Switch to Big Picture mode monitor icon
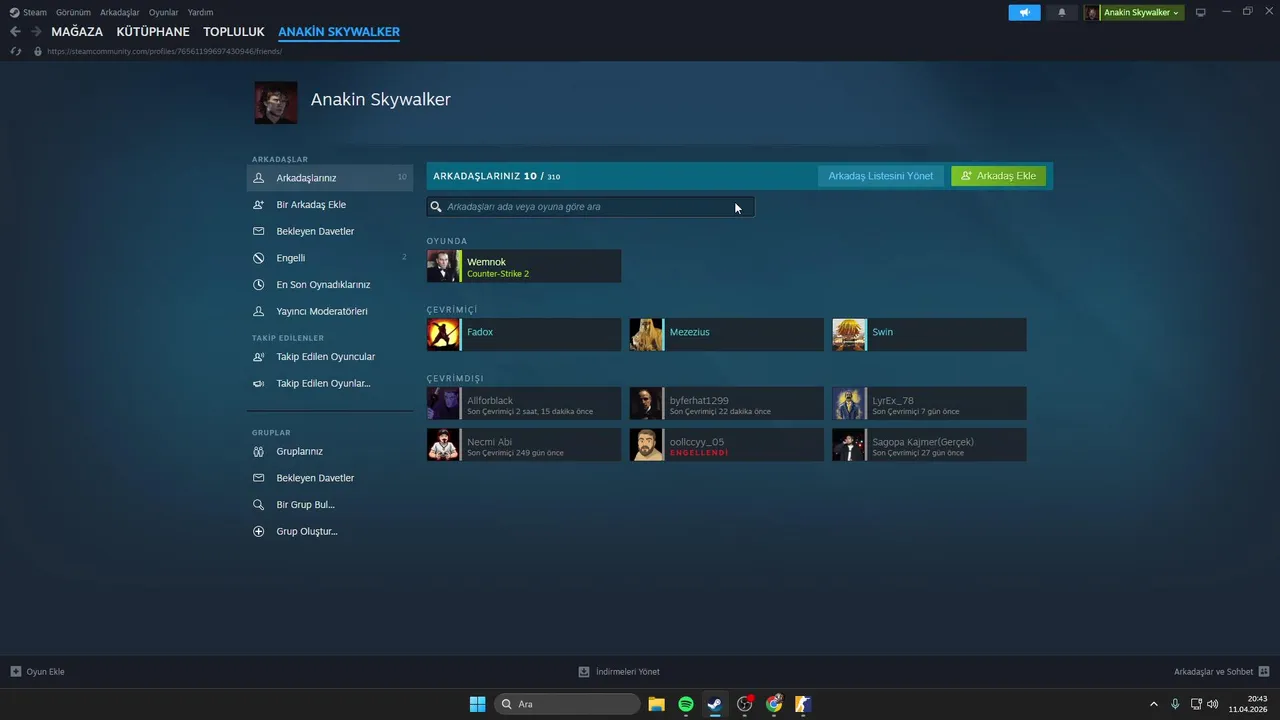 [1201, 12]
